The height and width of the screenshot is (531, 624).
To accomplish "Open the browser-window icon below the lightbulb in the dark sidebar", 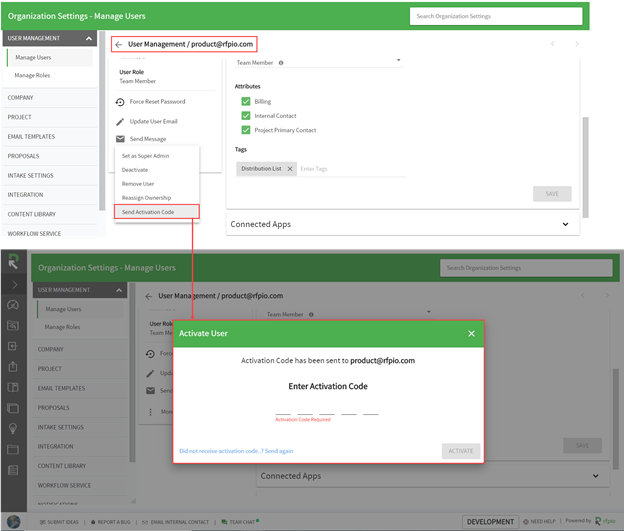I will point(13,449).
